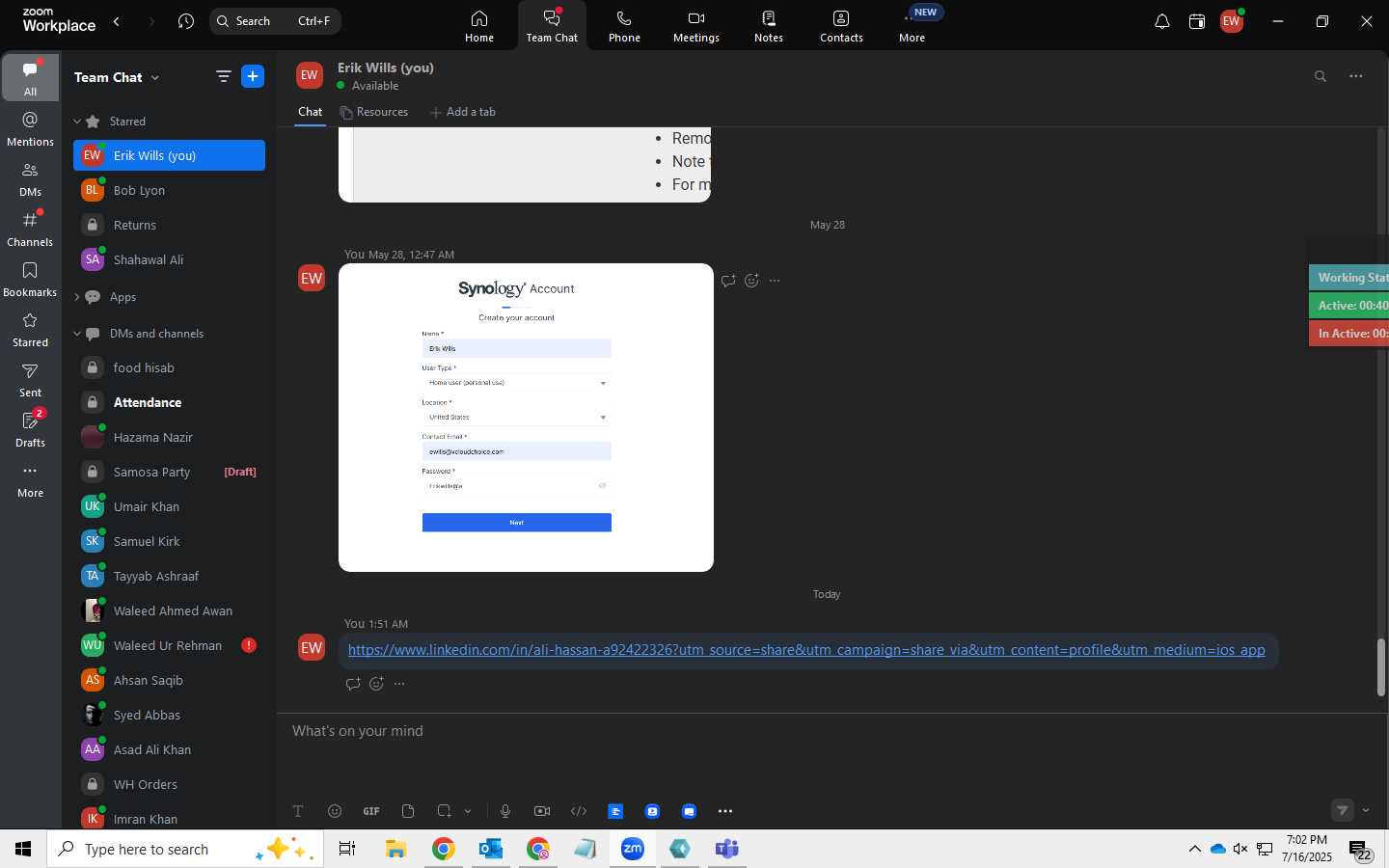
Task: Open Microsoft Teams from the taskbar
Action: pyautogui.click(x=726, y=849)
